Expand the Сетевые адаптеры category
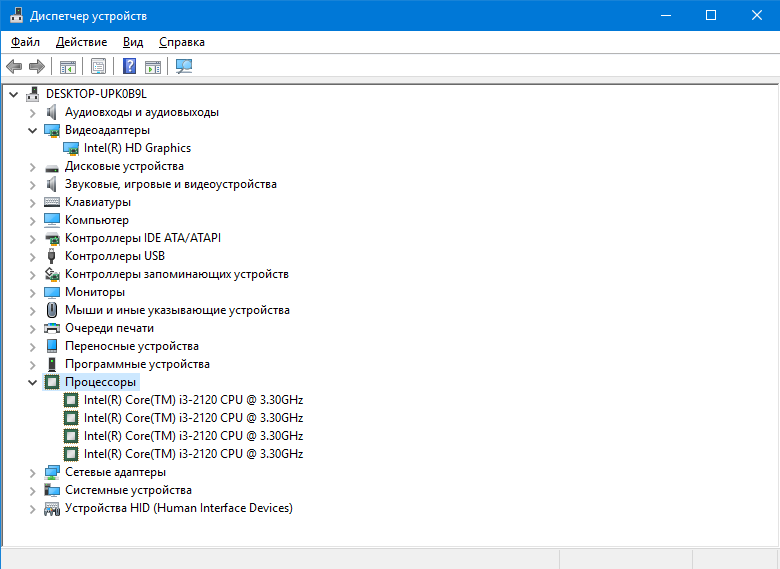Screen dimensions: 780x569 coord(33,472)
